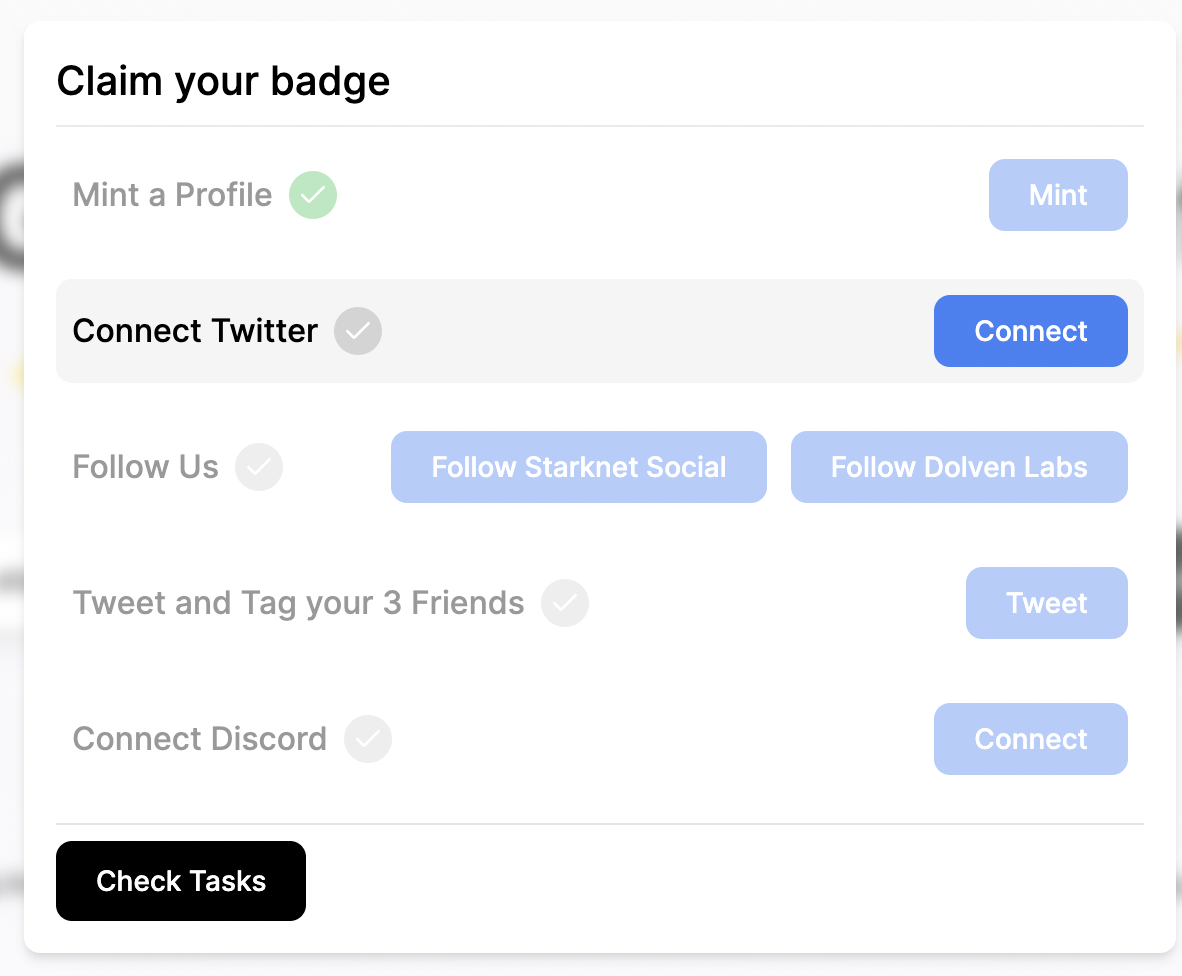Click the checkmark icon next to Connect Discord
1182x976 pixels.
point(368,739)
